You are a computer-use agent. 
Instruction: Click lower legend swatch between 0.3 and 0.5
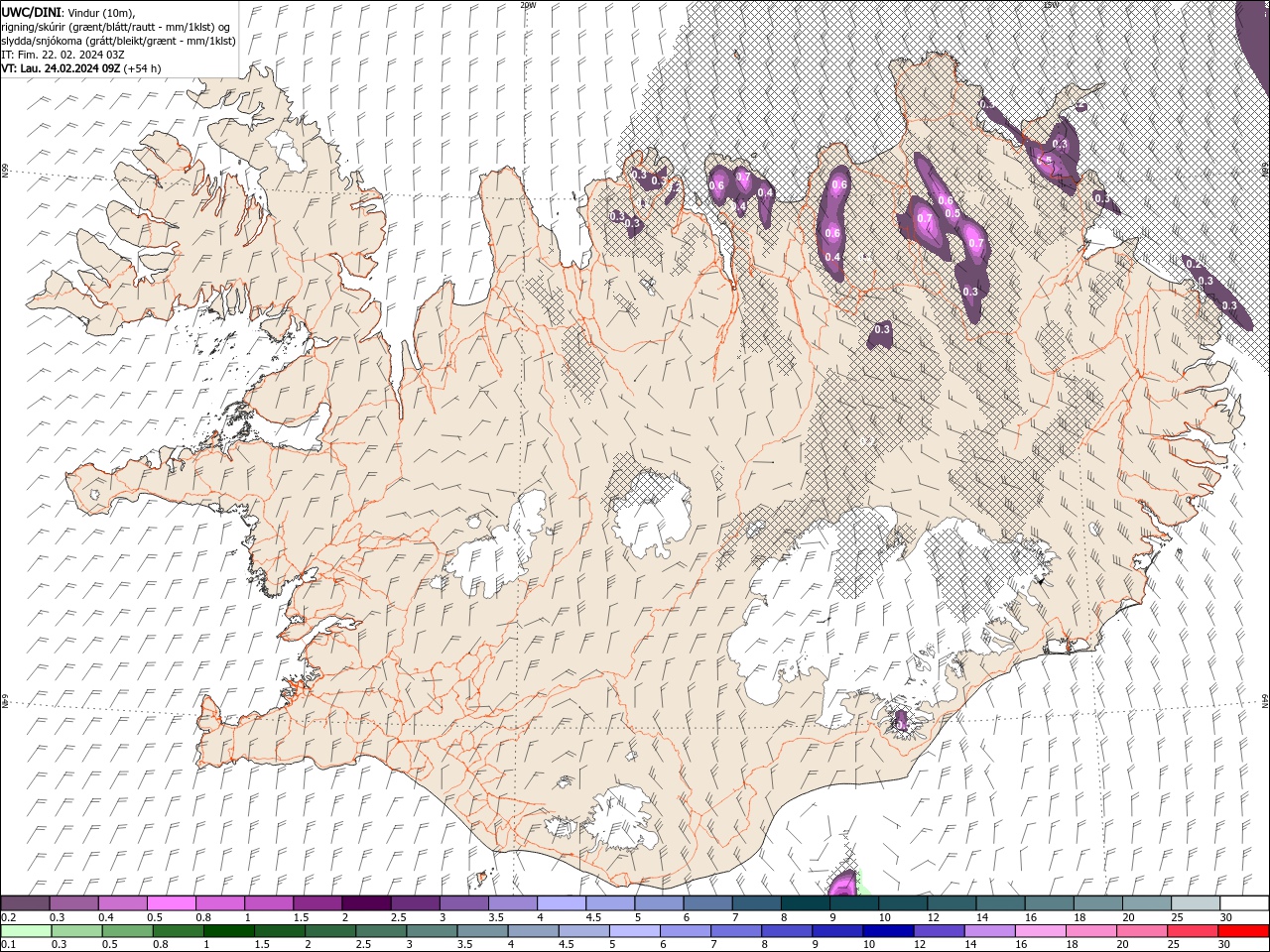tap(76, 930)
